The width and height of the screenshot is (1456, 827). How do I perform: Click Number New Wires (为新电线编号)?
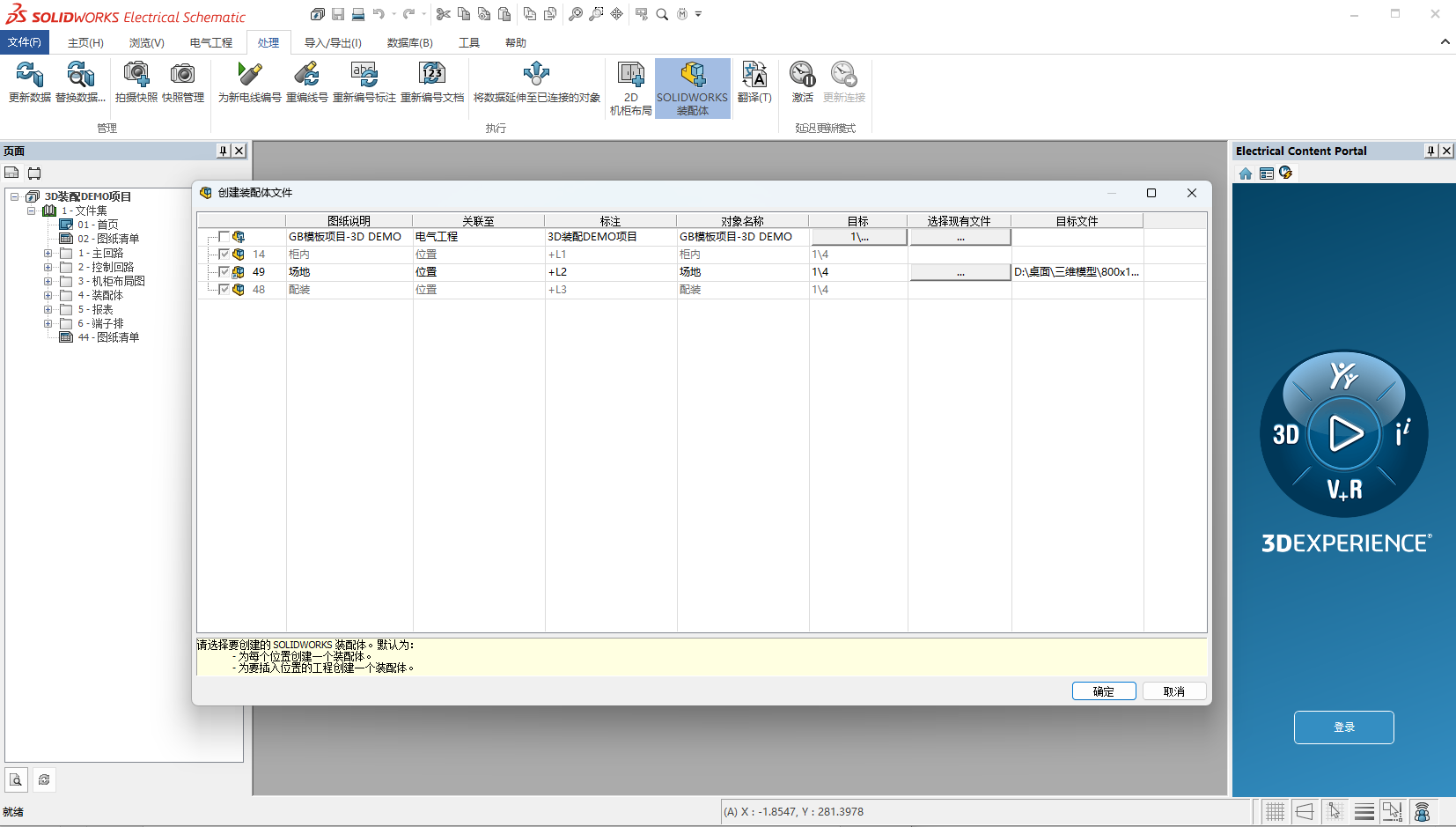pyautogui.click(x=250, y=82)
